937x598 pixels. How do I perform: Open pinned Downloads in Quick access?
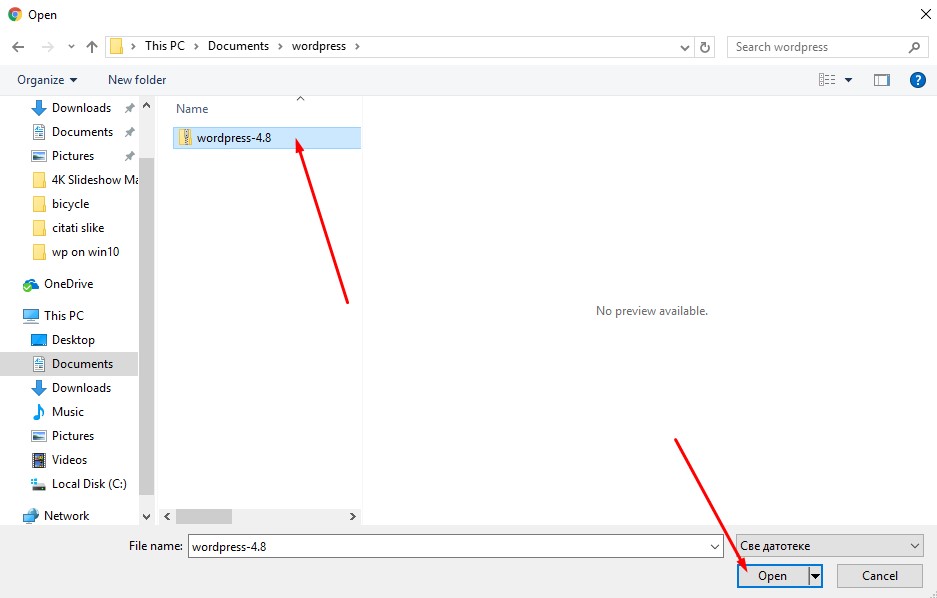tap(81, 108)
